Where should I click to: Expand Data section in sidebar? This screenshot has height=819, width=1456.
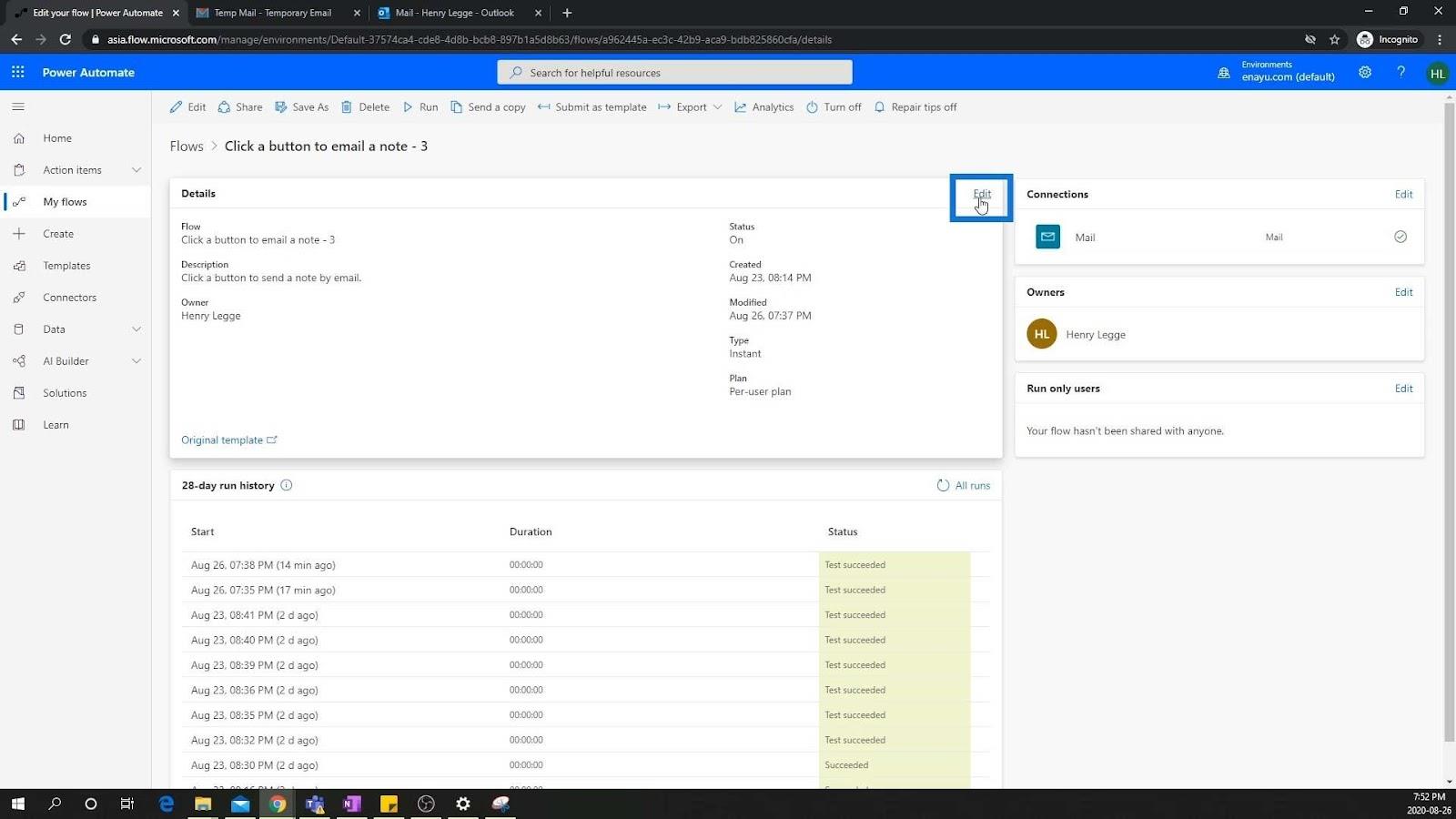coord(136,329)
